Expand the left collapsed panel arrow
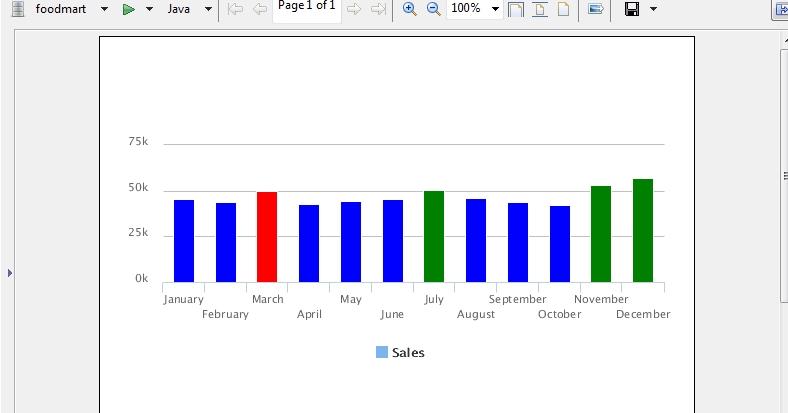This screenshot has width=788, height=413. pyautogui.click(x=10, y=273)
